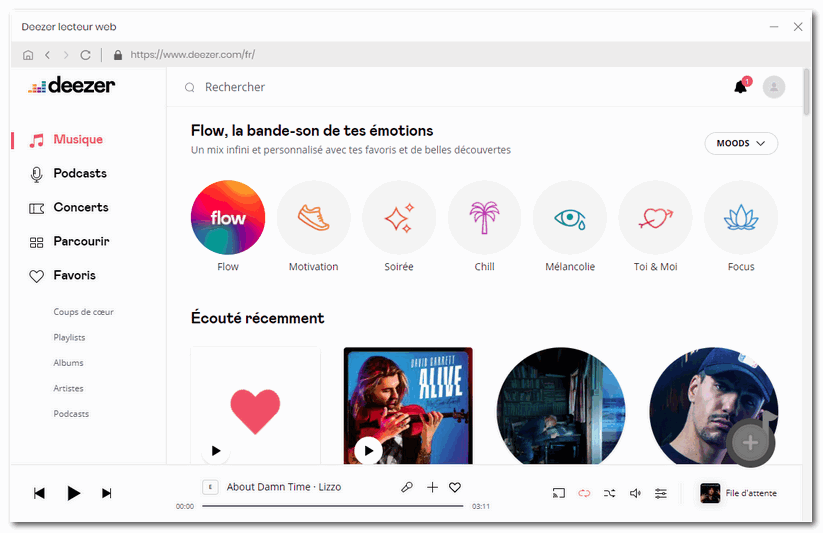This screenshot has height=533, width=823.
Task: Go forward with the forward arrow
Action: coord(66,55)
